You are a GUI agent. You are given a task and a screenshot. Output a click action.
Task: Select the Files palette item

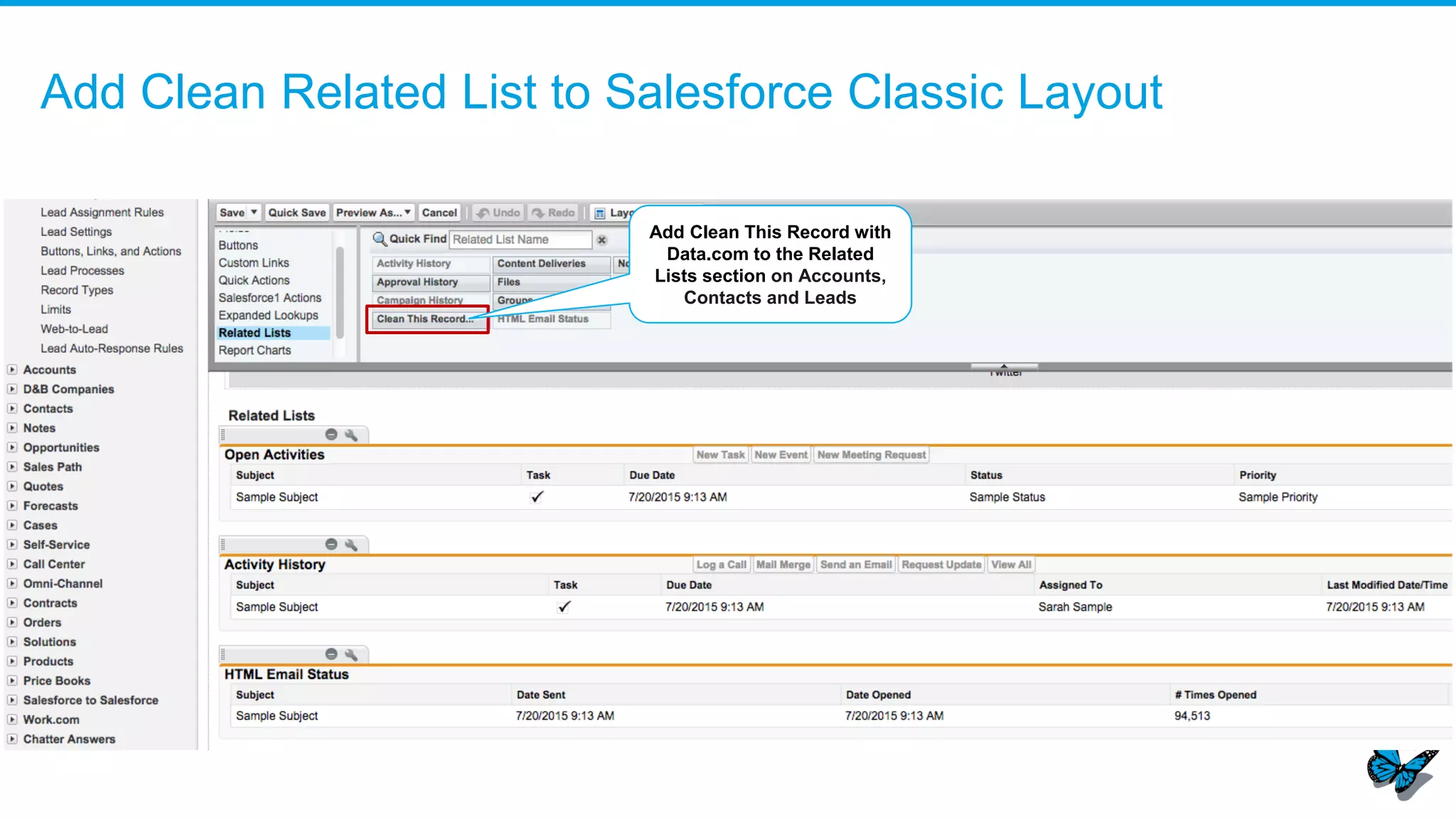(552, 282)
